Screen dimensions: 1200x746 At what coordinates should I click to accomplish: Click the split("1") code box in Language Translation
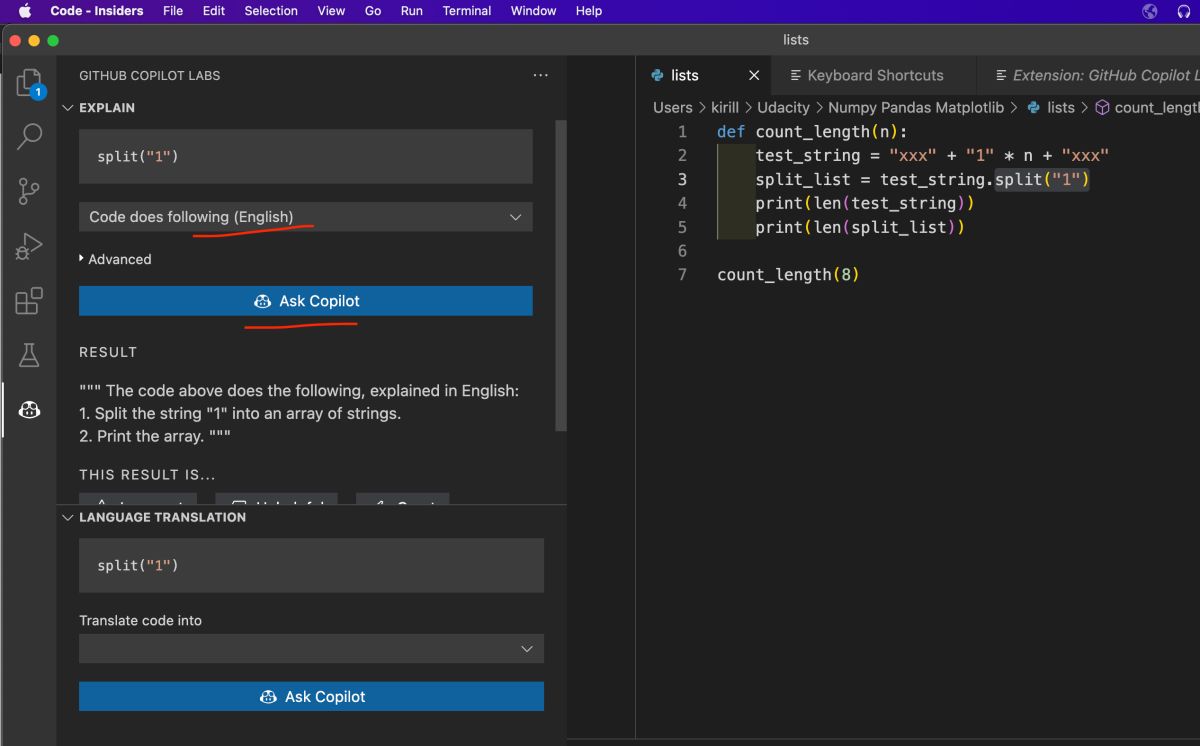[x=312, y=565]
